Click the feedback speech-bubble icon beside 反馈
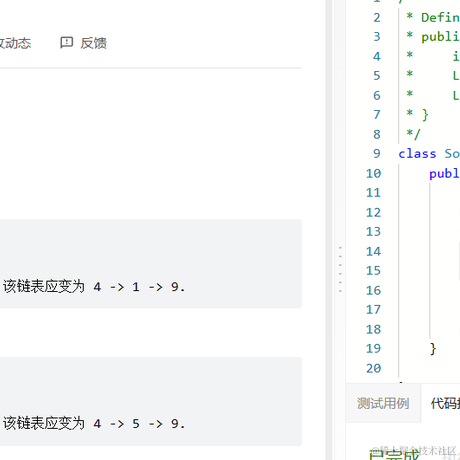Image resolution: width=460 pixels, height=460 pixels. click(66, 43)
